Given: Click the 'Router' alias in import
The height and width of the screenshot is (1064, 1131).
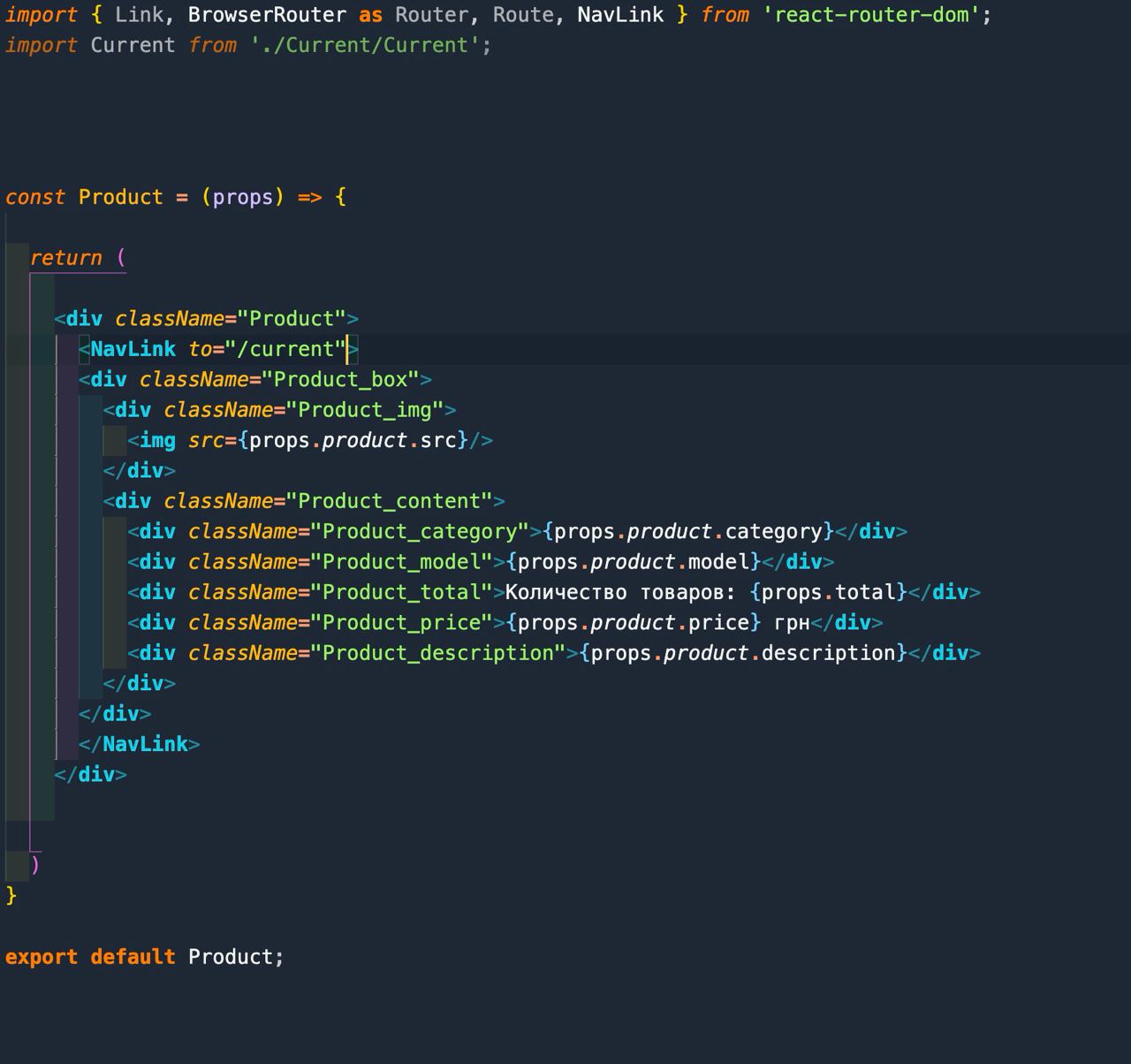Looking at the screenshot, I should tap(432, 15).
